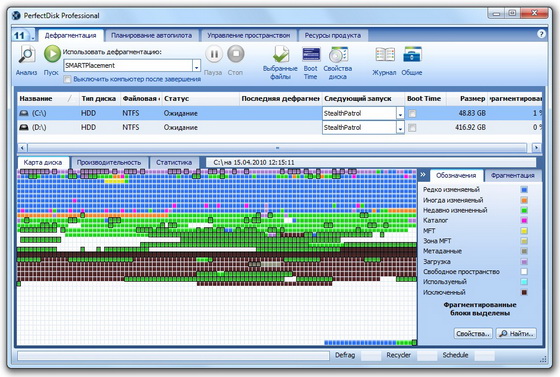Toggle Boot Time checkbox for C:\ drive
Screen dimensions: 560x377
click(412, 114)
